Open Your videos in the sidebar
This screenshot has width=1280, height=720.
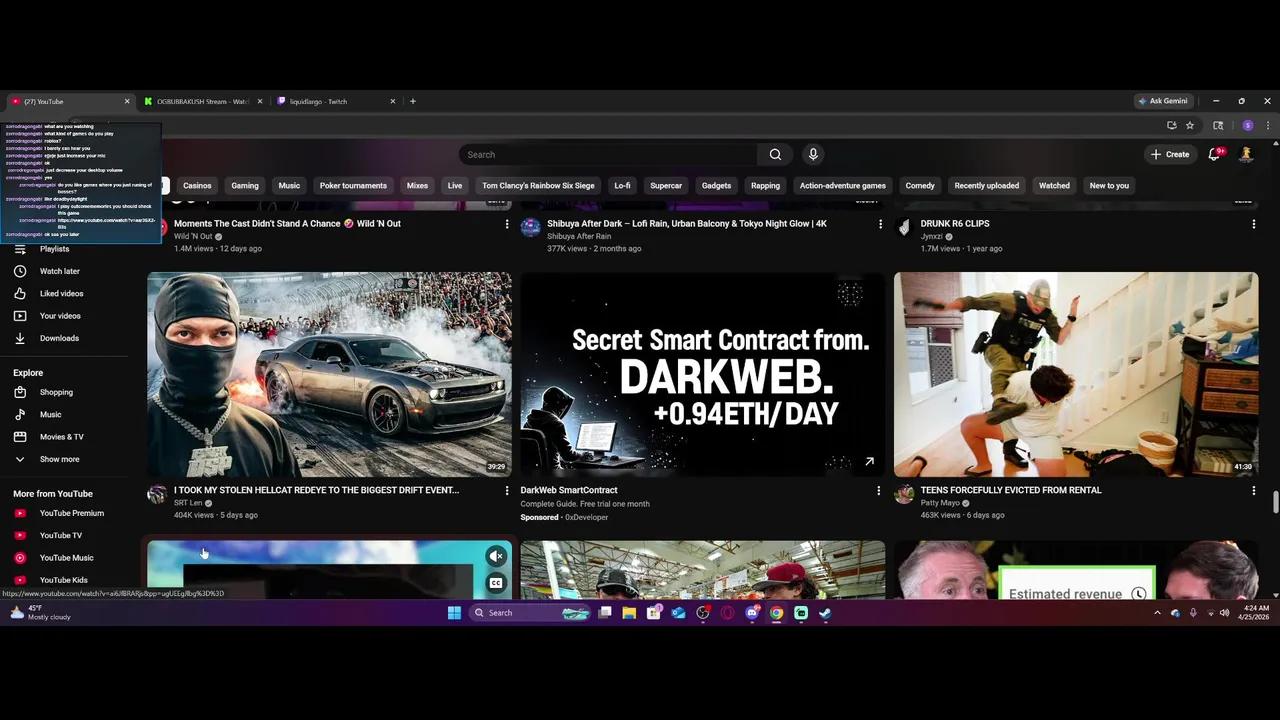coord(60,316)
